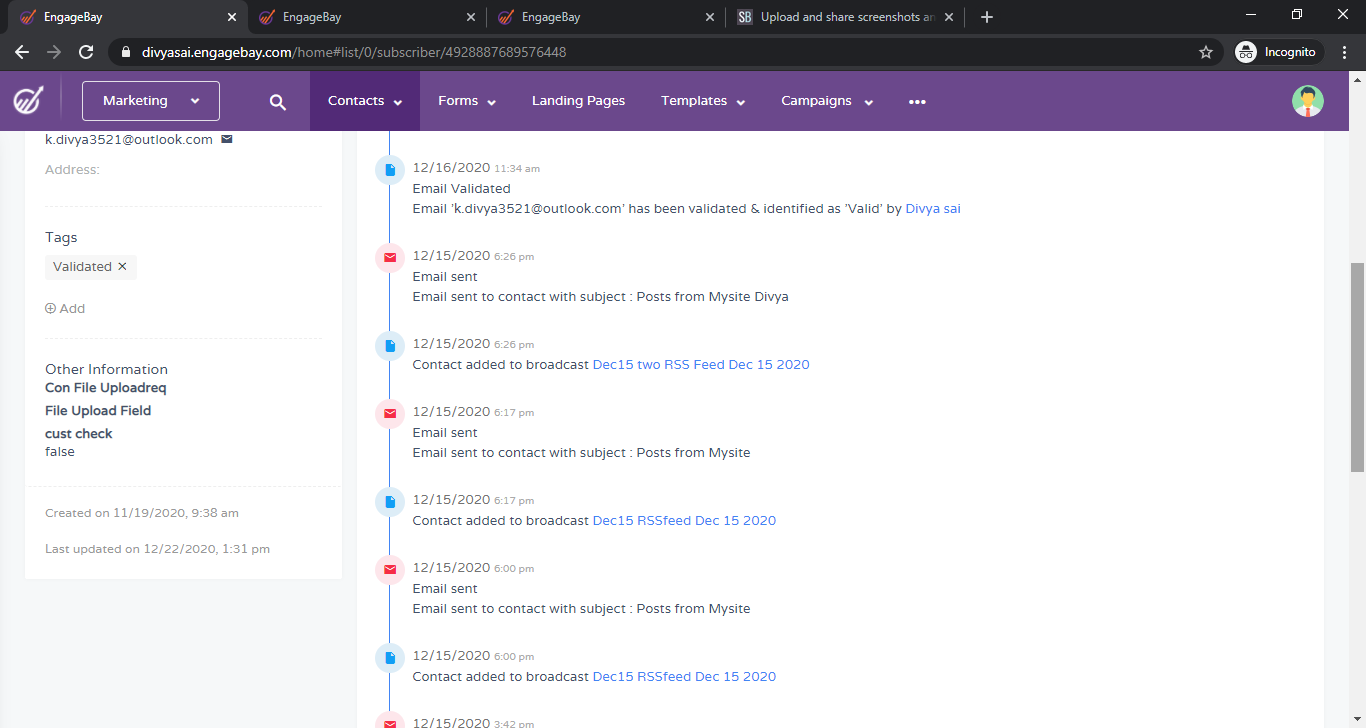This screenshot has height=728, width=1366.
Task: Click the site lock icon in address bar
Action: tap(125, 52)
